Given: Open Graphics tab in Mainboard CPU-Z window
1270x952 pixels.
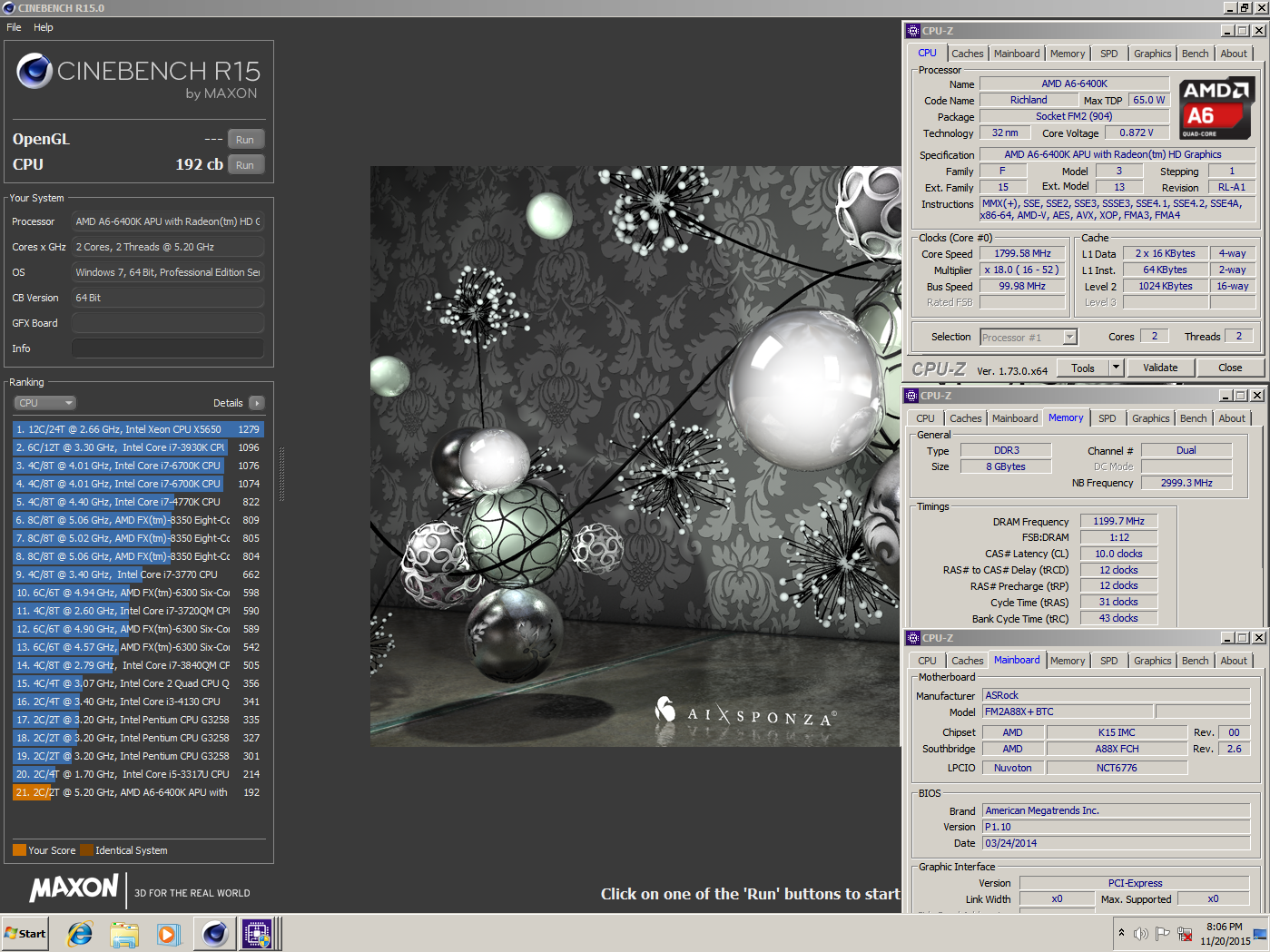Looking at the screenshot, I should [1152, 661].
